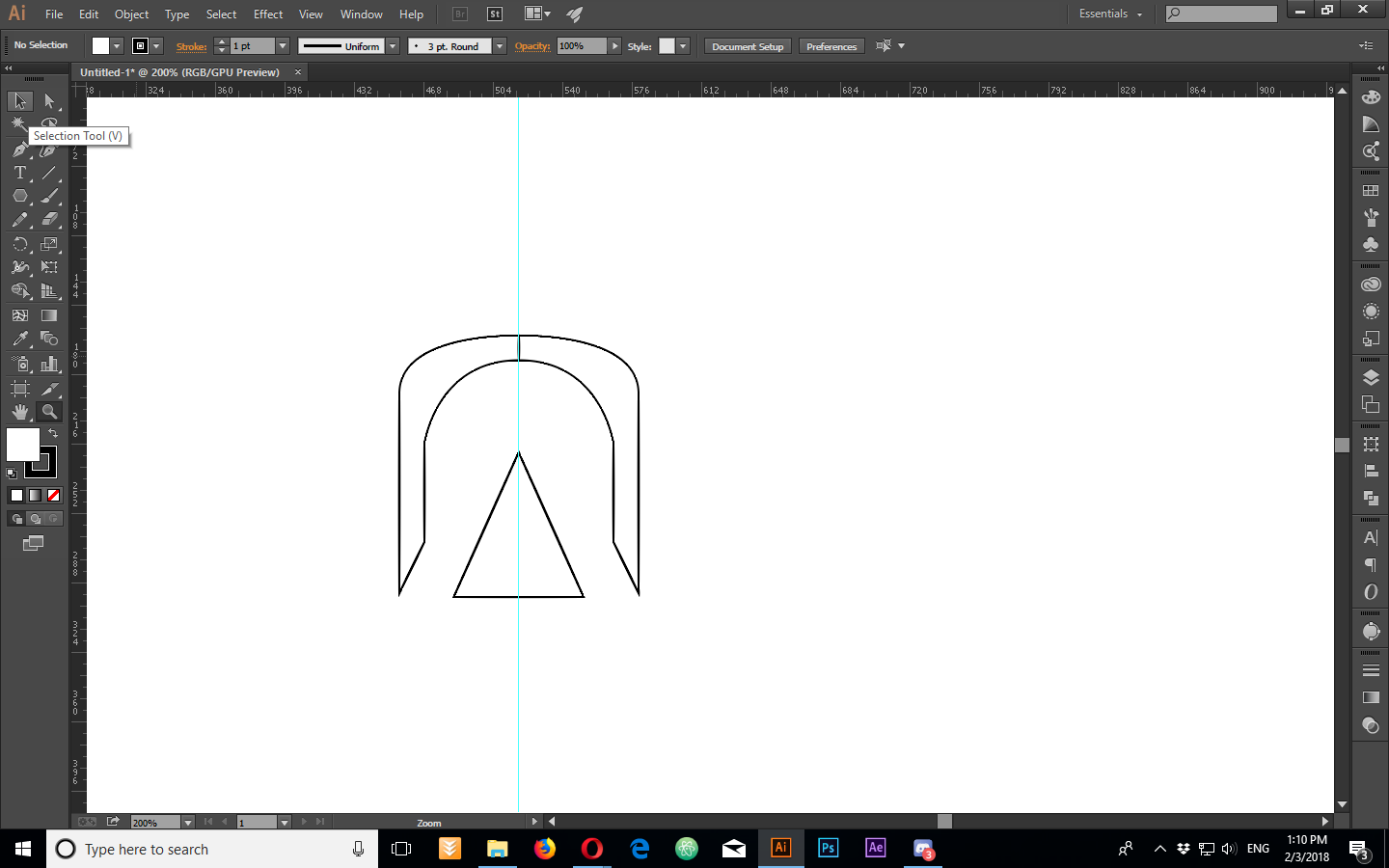This screenshot has width=1389, height=868.
Task: Reset to default fill and stroke
Action: pyautogui.click(x=12, y=474)
